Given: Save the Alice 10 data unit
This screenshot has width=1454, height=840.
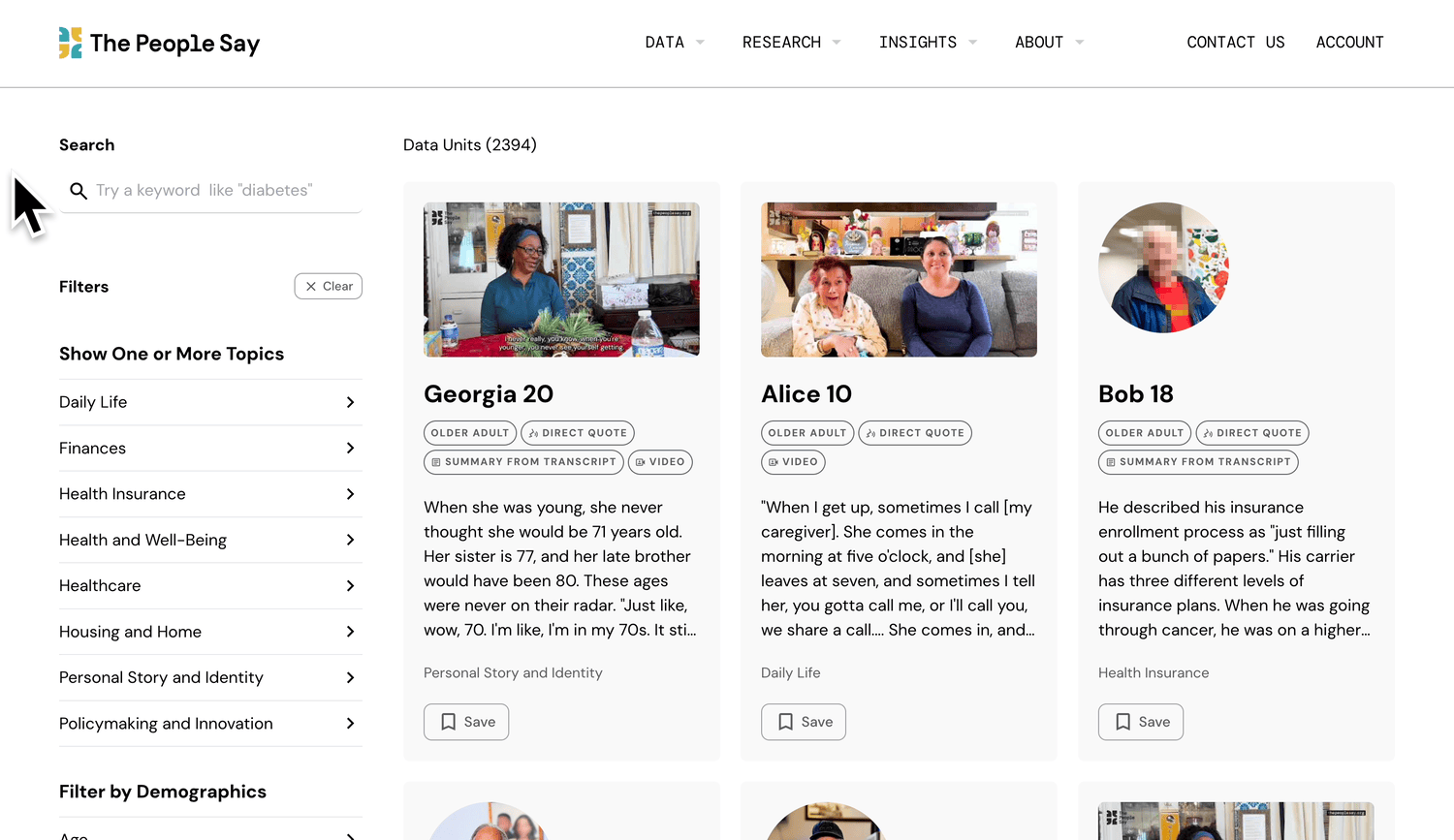Looking at the screenshot, I should coord(804,722).
